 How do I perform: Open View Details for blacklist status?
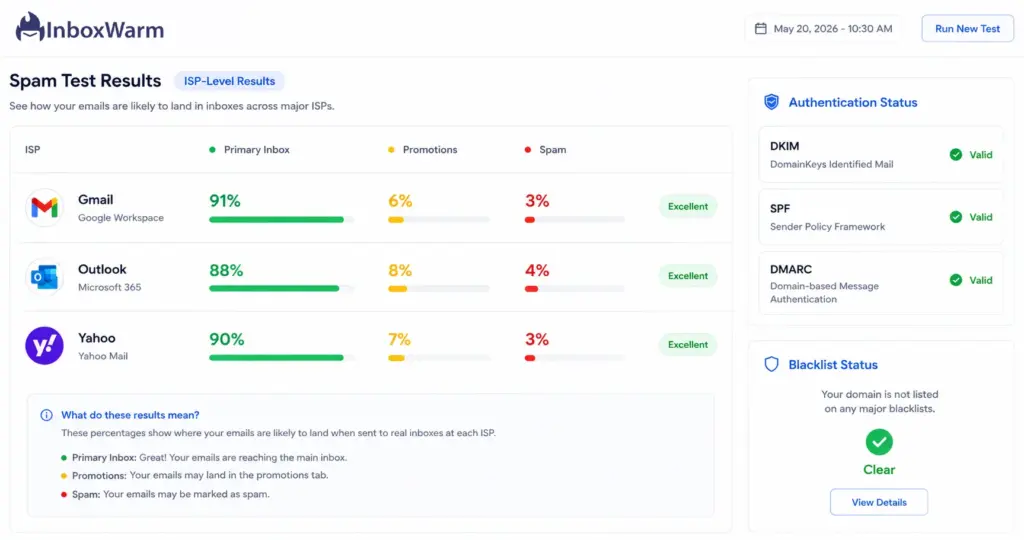click(x=879, y=502)
